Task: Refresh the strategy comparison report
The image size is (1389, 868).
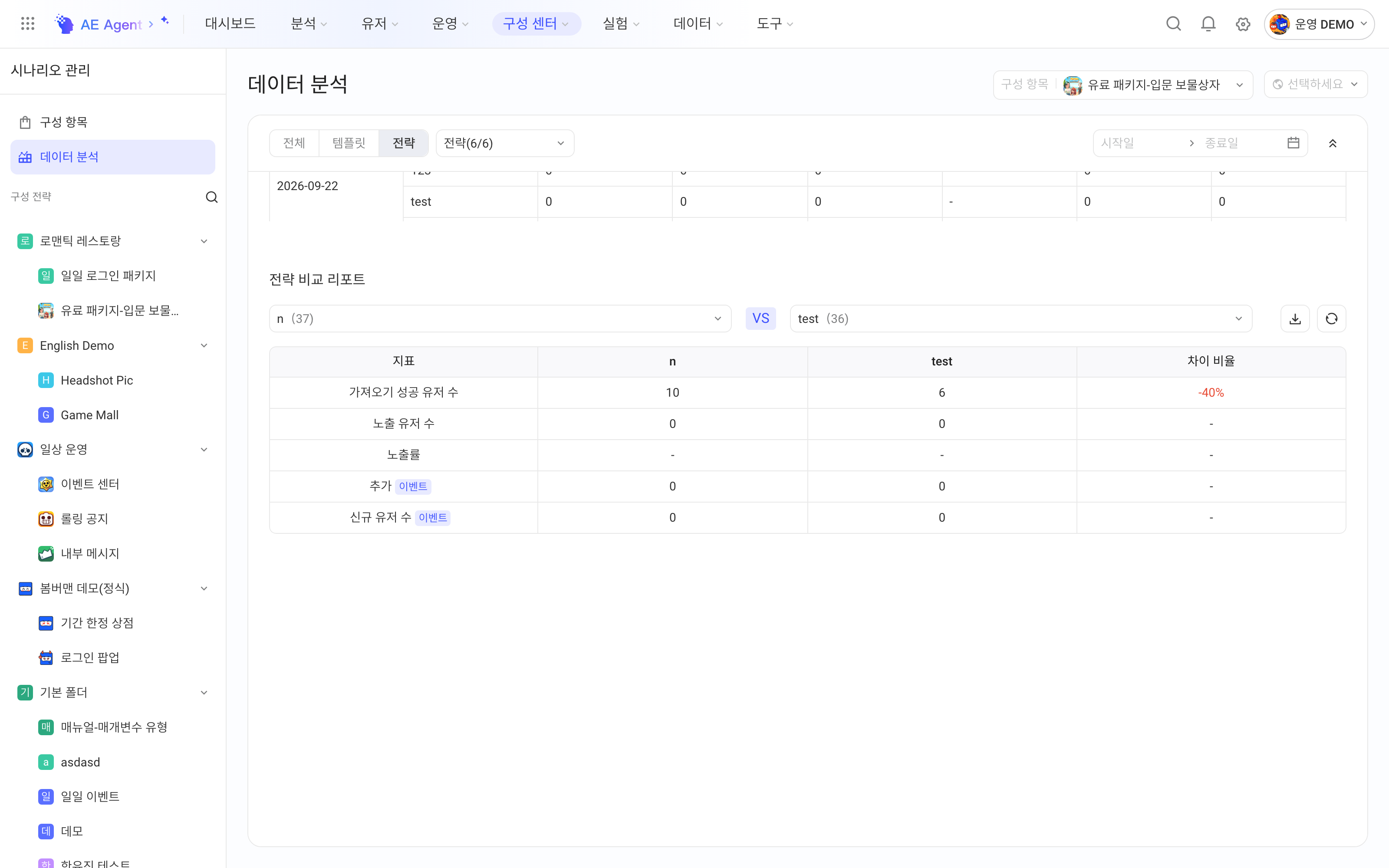Action: (x=1332, y=319)
